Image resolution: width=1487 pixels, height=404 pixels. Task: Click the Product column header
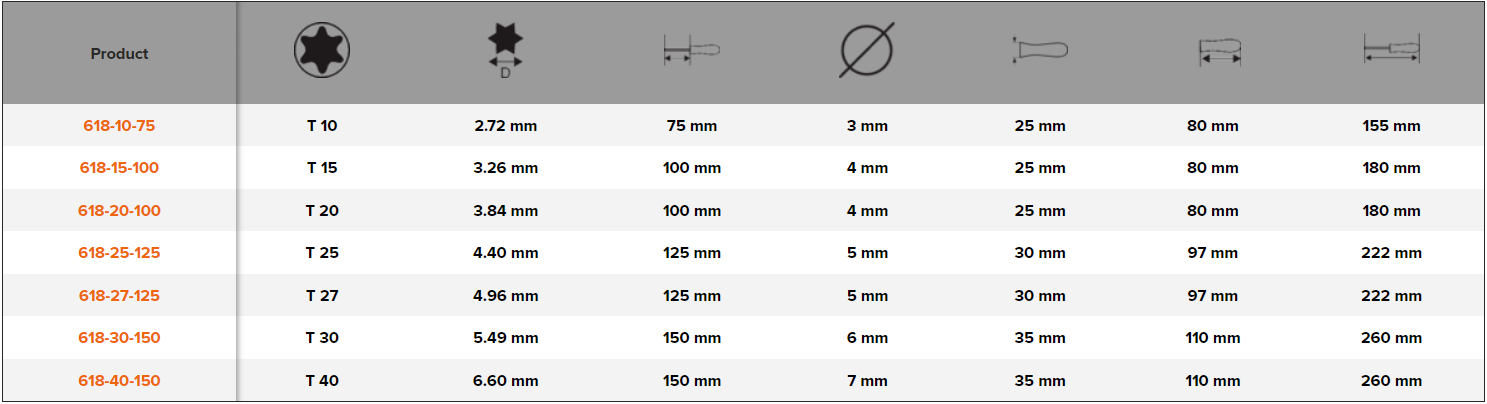pyautogui.click(x=119, y=54)
